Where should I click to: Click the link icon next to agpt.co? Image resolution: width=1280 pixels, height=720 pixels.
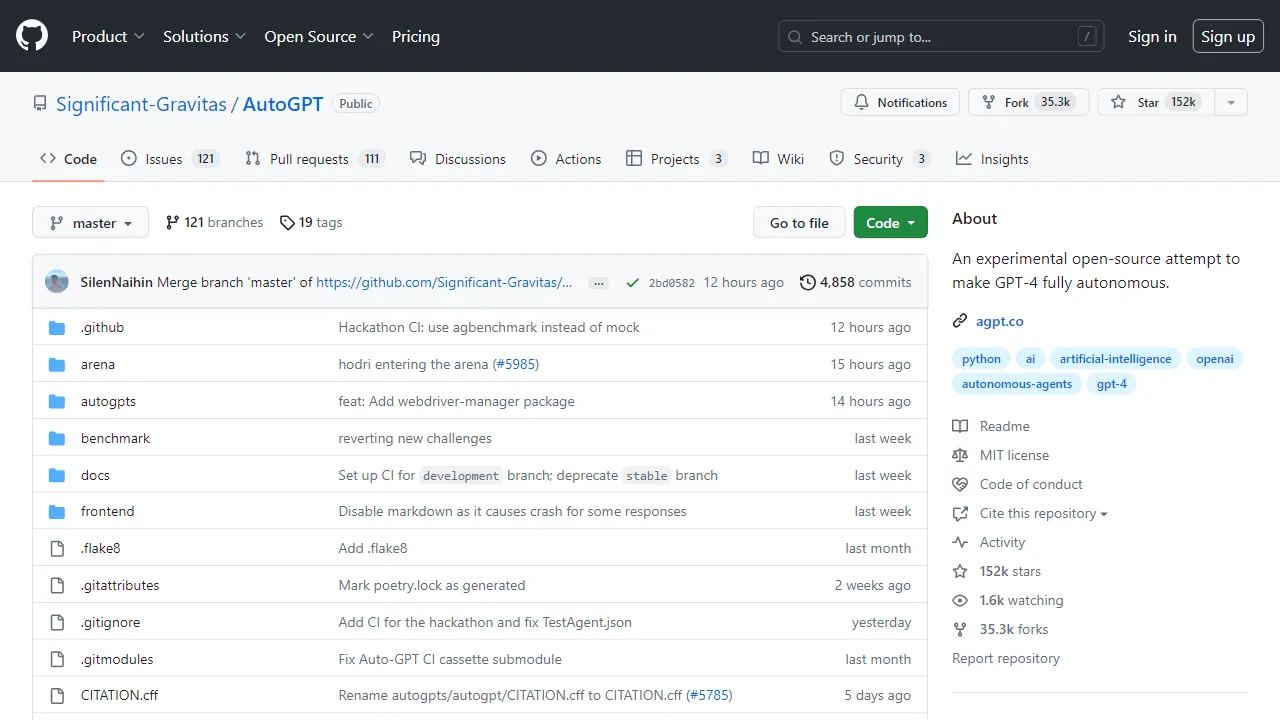pos(960,321)
